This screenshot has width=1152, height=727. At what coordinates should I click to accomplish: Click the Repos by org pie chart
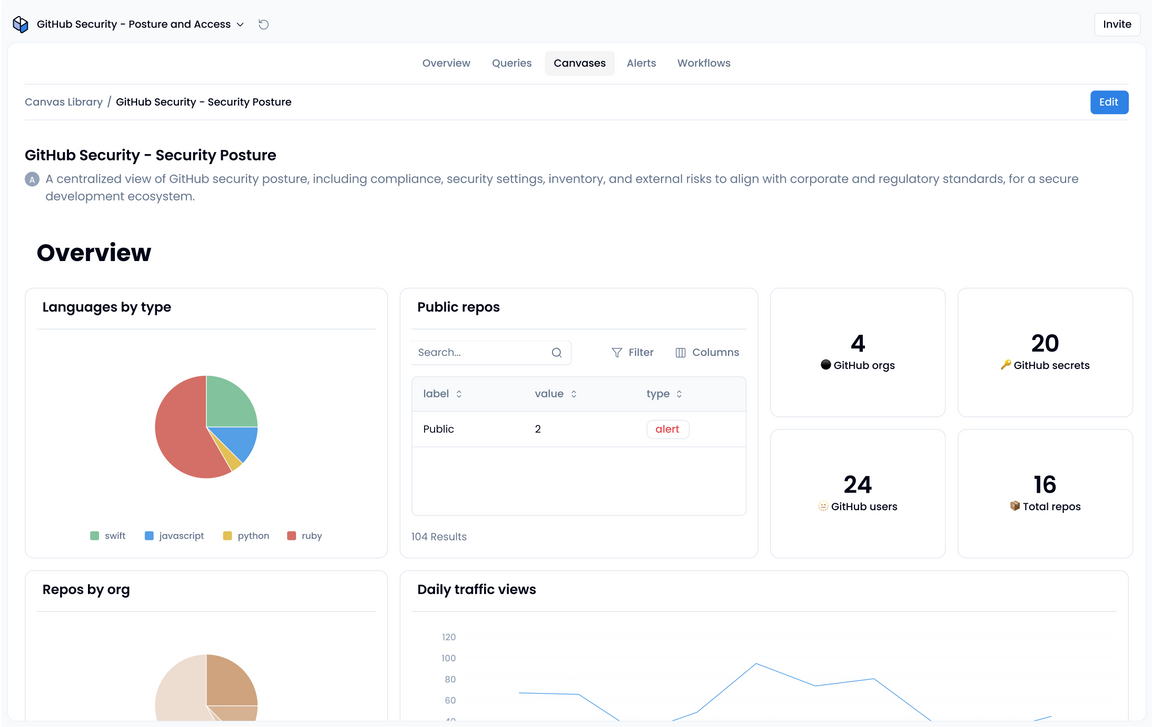click(206, 687)
